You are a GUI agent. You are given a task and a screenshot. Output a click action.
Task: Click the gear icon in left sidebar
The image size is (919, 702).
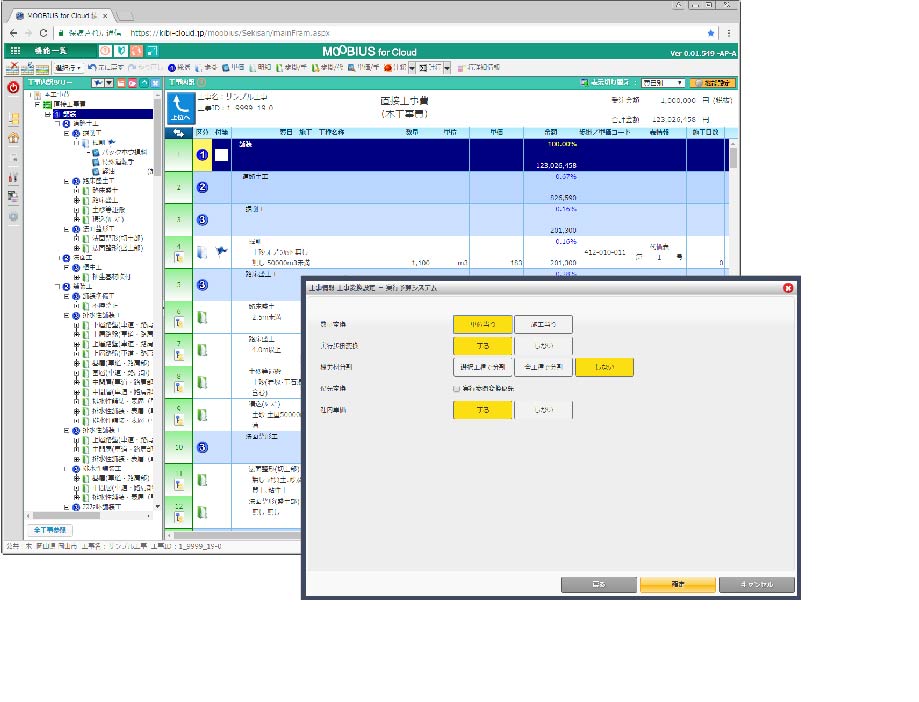[x=13, y=217]
